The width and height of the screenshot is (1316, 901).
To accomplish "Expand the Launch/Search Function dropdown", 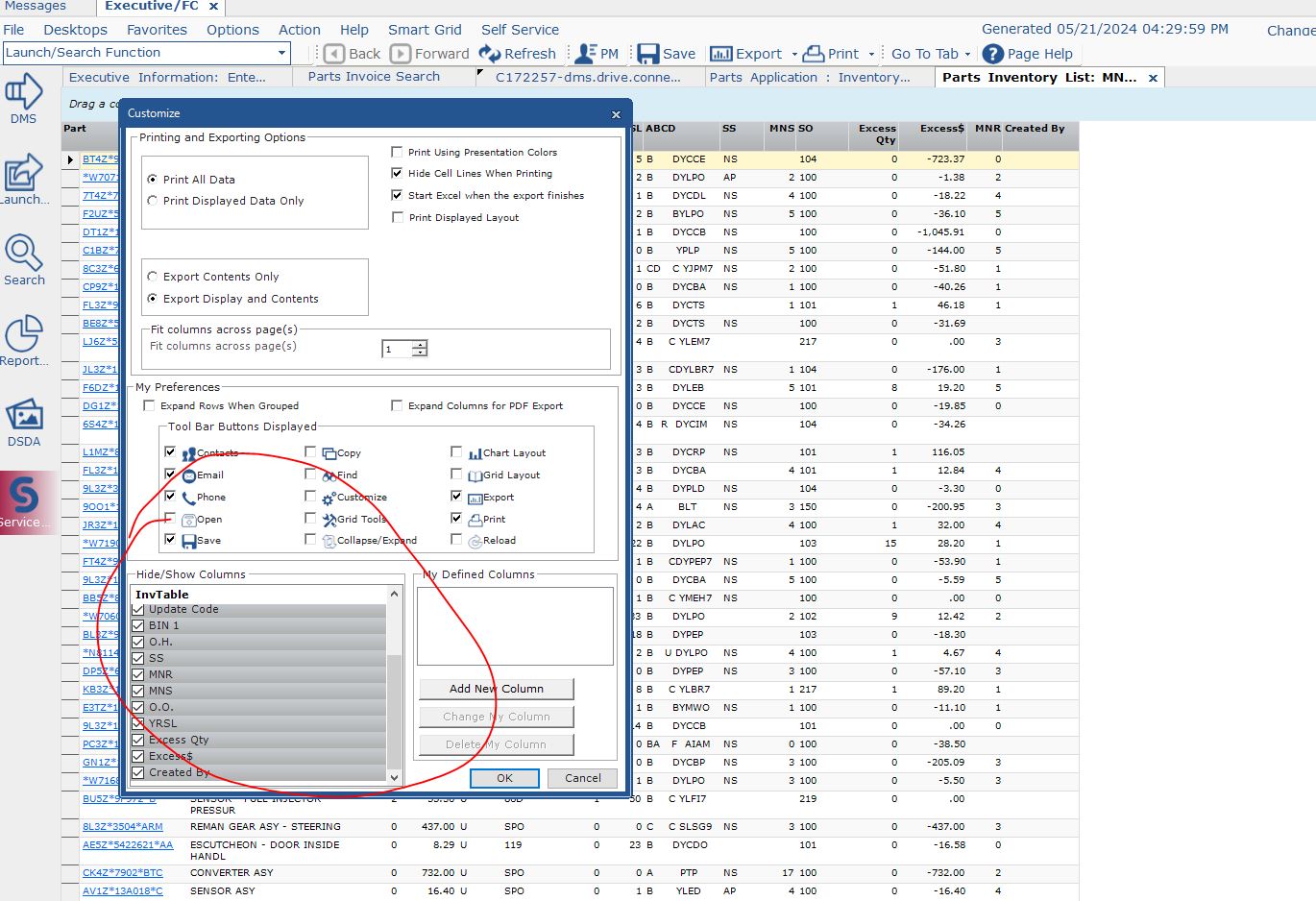I will (x=281, y=53).
